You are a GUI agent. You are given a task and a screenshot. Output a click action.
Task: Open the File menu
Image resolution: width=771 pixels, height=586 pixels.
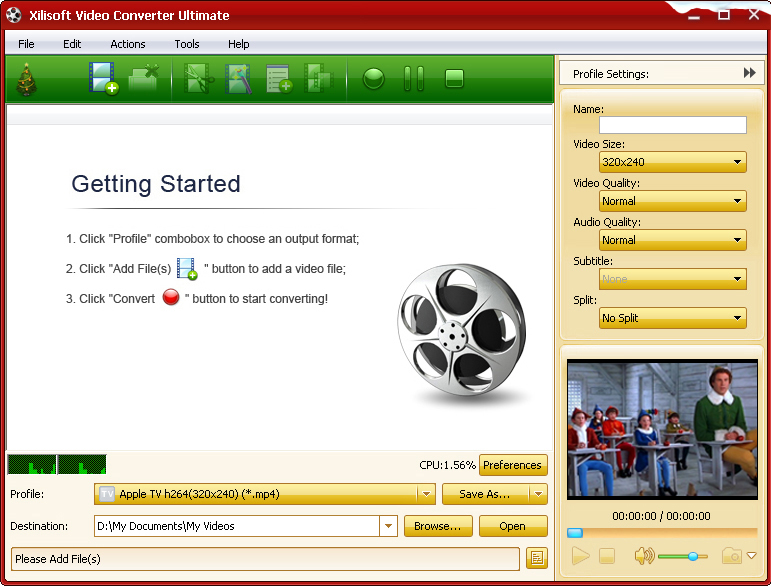26,44
